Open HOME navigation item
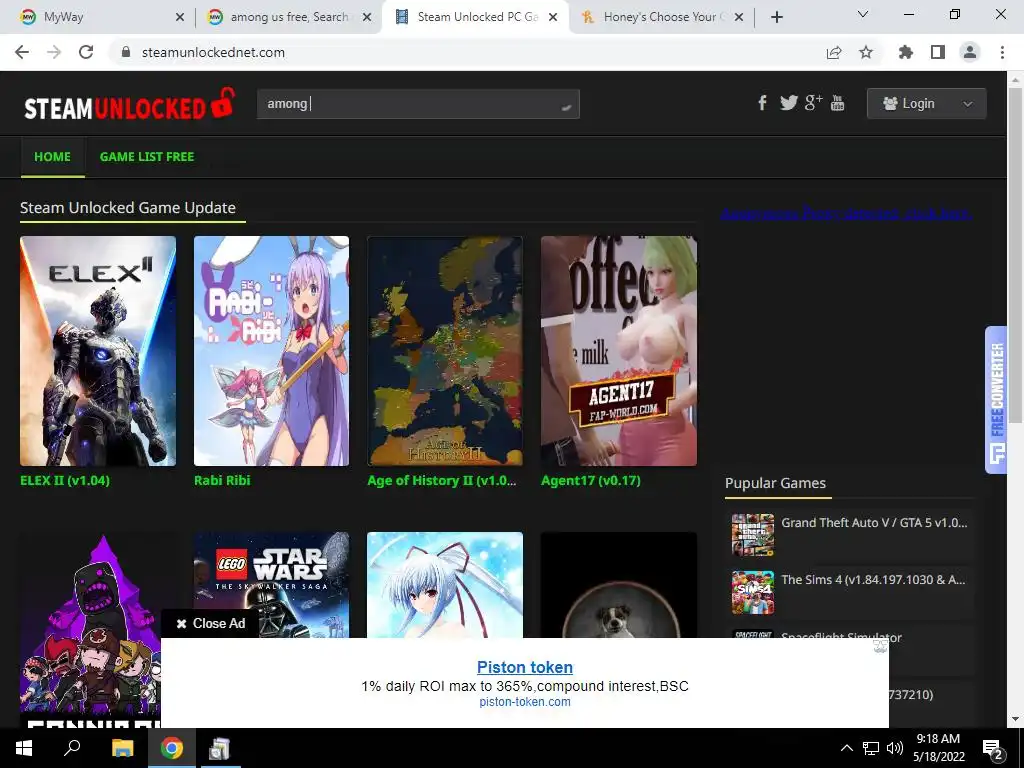 pos(52,157)
